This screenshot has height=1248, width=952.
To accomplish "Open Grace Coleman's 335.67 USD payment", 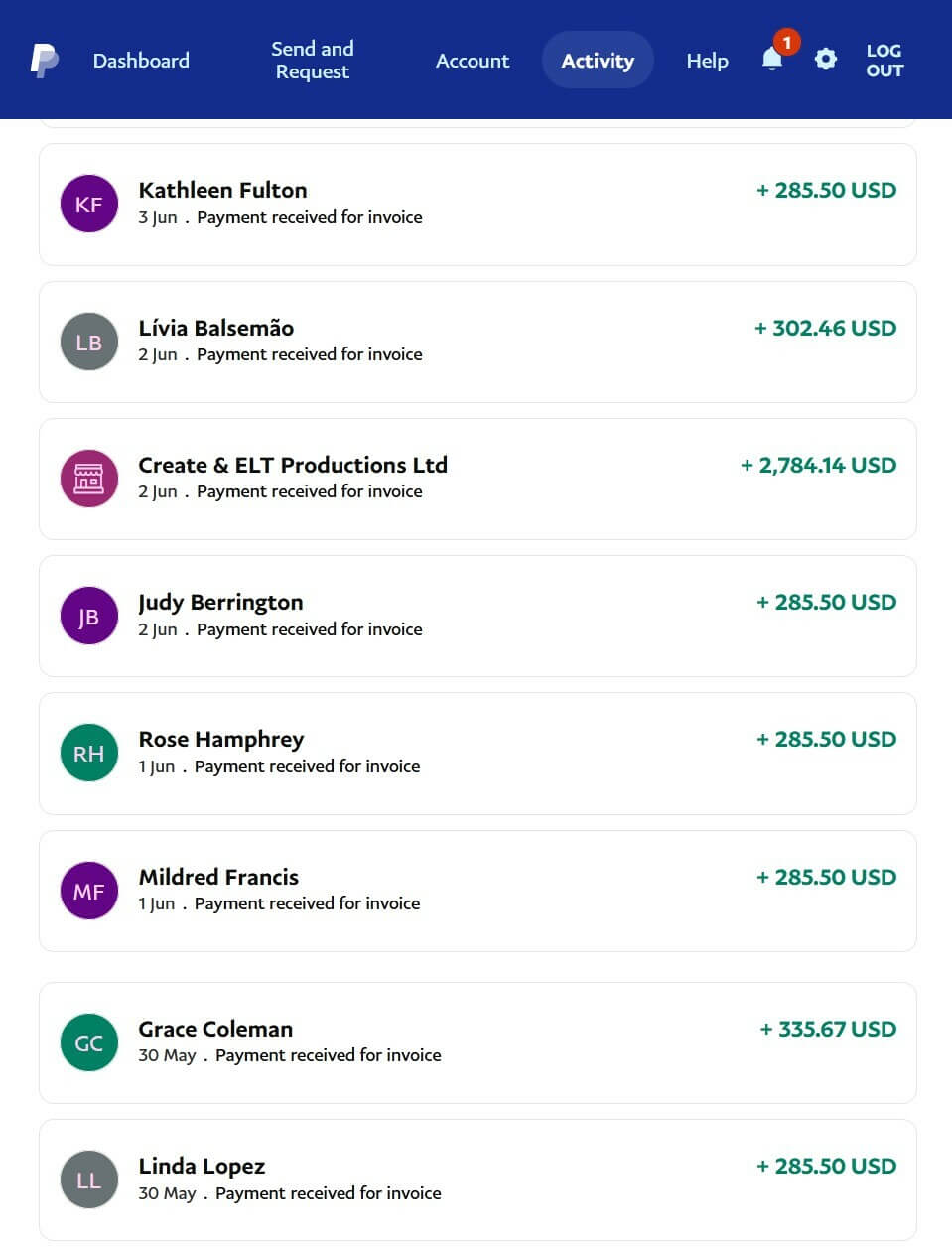I will [x=828, y=1029].
